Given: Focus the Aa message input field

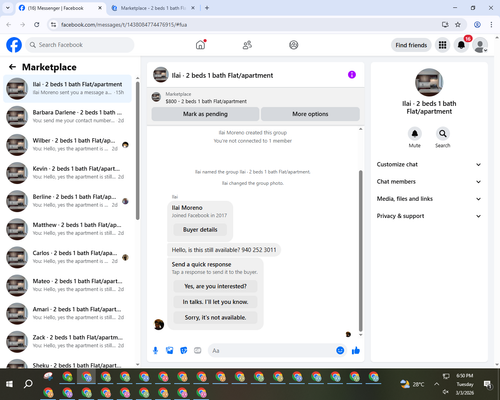Looking at the screenshot, I should coord(272,351).
